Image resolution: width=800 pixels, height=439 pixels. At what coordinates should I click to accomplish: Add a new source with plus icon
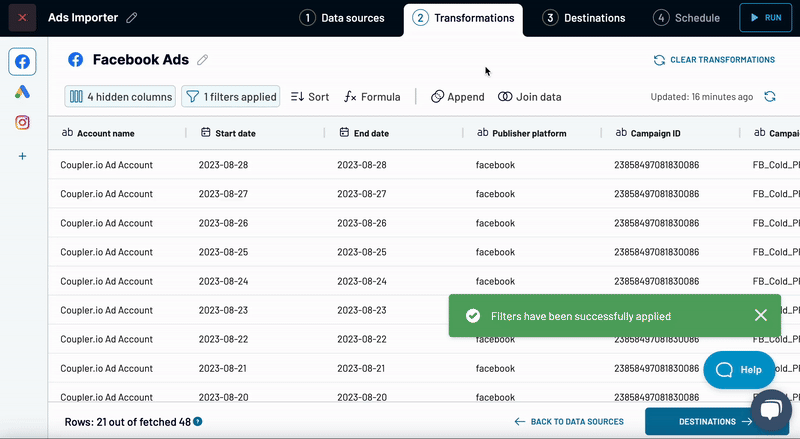point(22,156)
